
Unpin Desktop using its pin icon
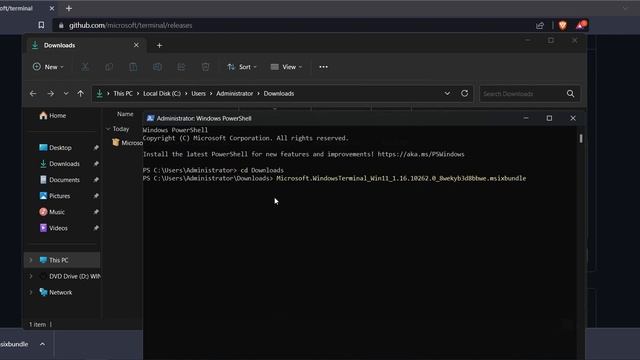(x=96, y=148)
